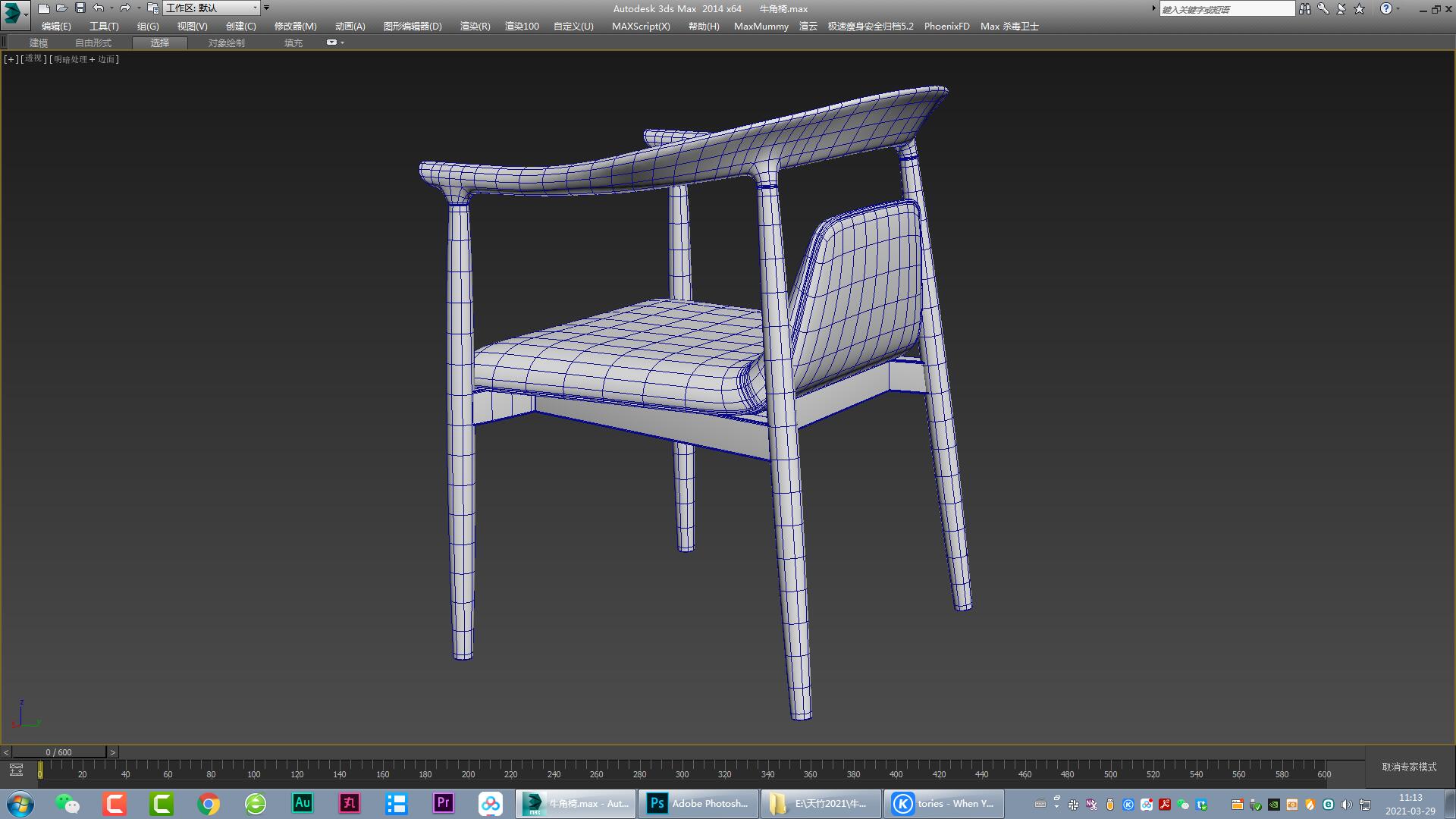Save the file using the Save icon

point(79,8)
